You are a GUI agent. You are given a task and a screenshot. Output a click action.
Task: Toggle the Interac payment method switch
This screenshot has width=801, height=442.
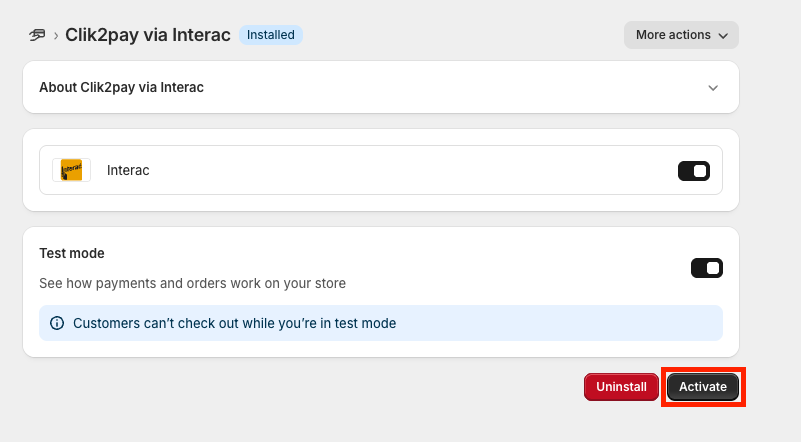click(x=694, y=171)
